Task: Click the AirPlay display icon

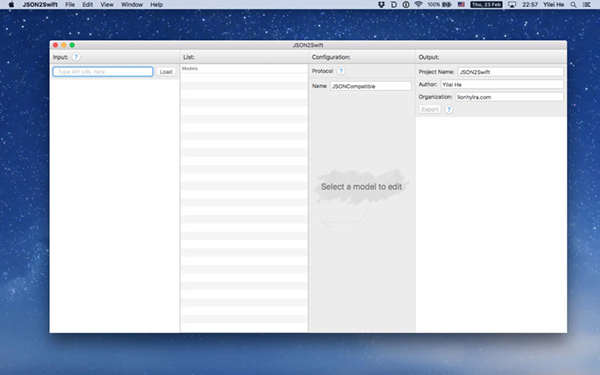Action: tap(512, 5)
